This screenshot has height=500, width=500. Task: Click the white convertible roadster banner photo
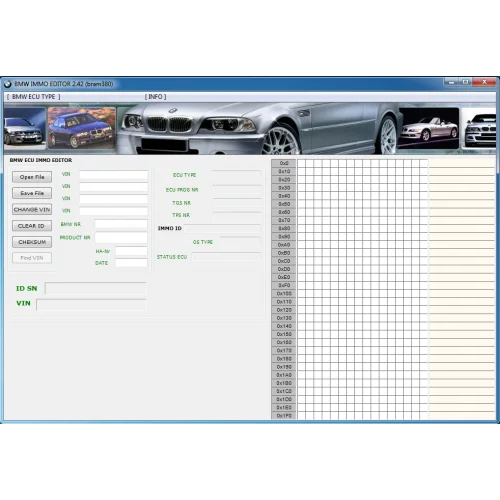(x=429, y=128)
